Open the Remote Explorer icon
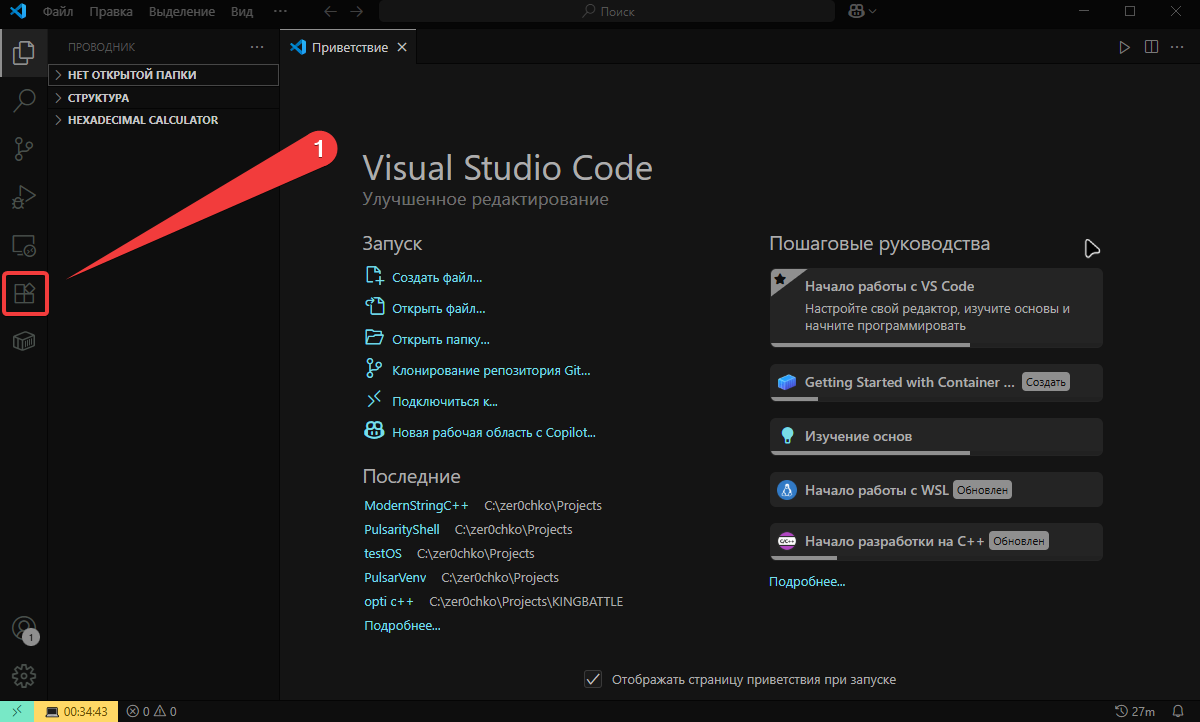The height and width of the screenshot is (722, 1200). [x=24, y=245]
